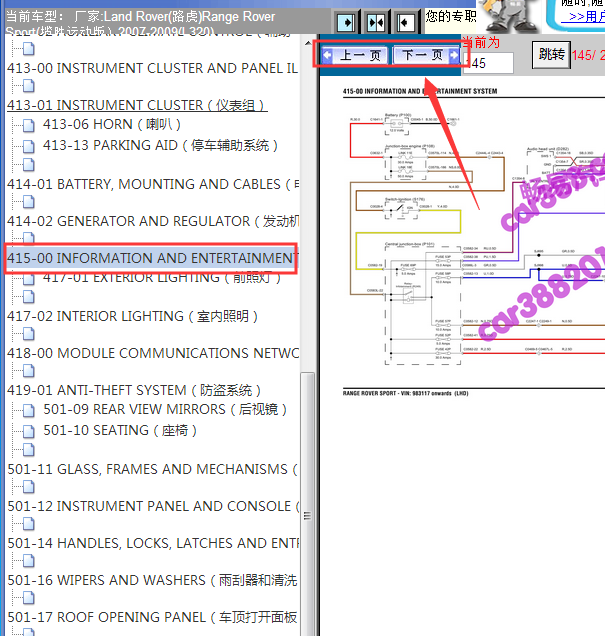Select 501-12 INSTRUMENT PANEL AND CONSOLE
The height and width of the screenshot is (636, 605).
pyautogui.click(x=153, y=506)
